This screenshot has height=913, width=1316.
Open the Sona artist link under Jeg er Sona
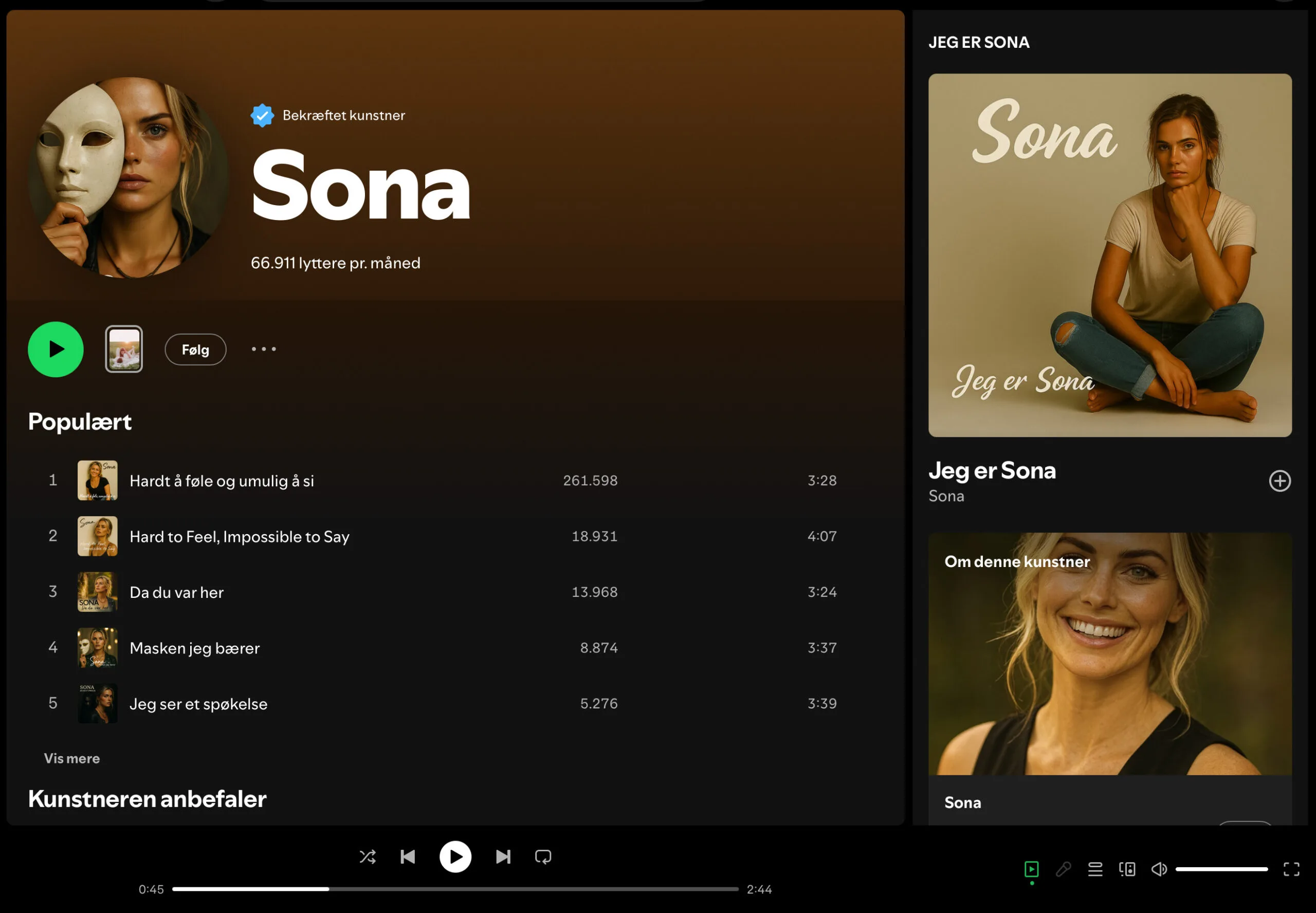(946, 496)
